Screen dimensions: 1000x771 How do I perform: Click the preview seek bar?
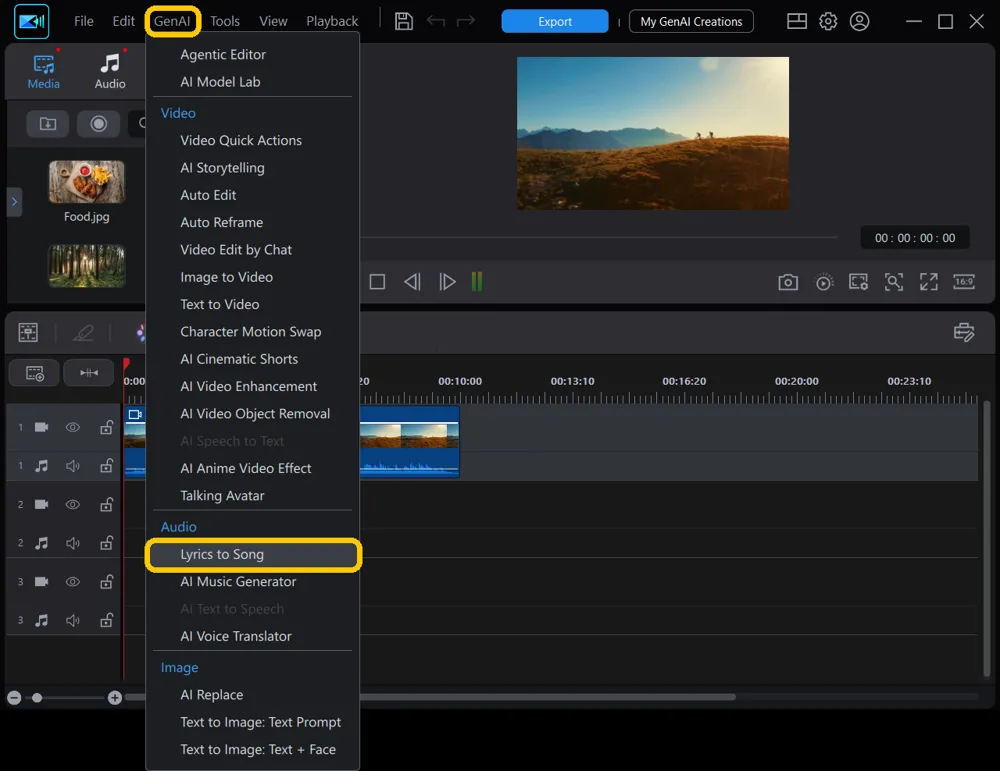coord(599,237)
